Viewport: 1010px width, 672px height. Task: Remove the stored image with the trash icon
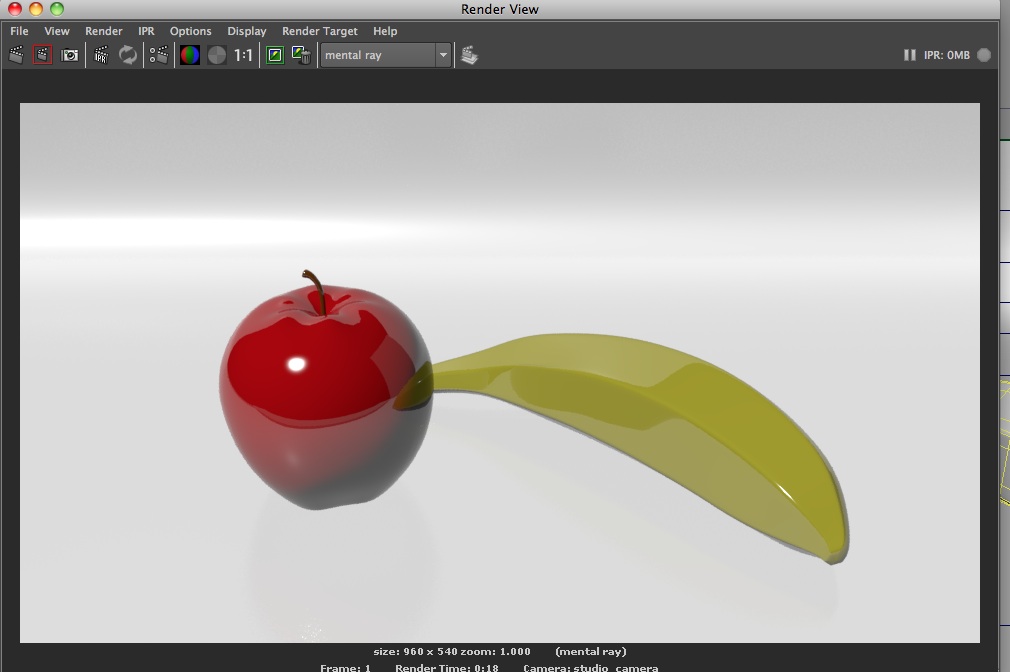click(301, 55)
